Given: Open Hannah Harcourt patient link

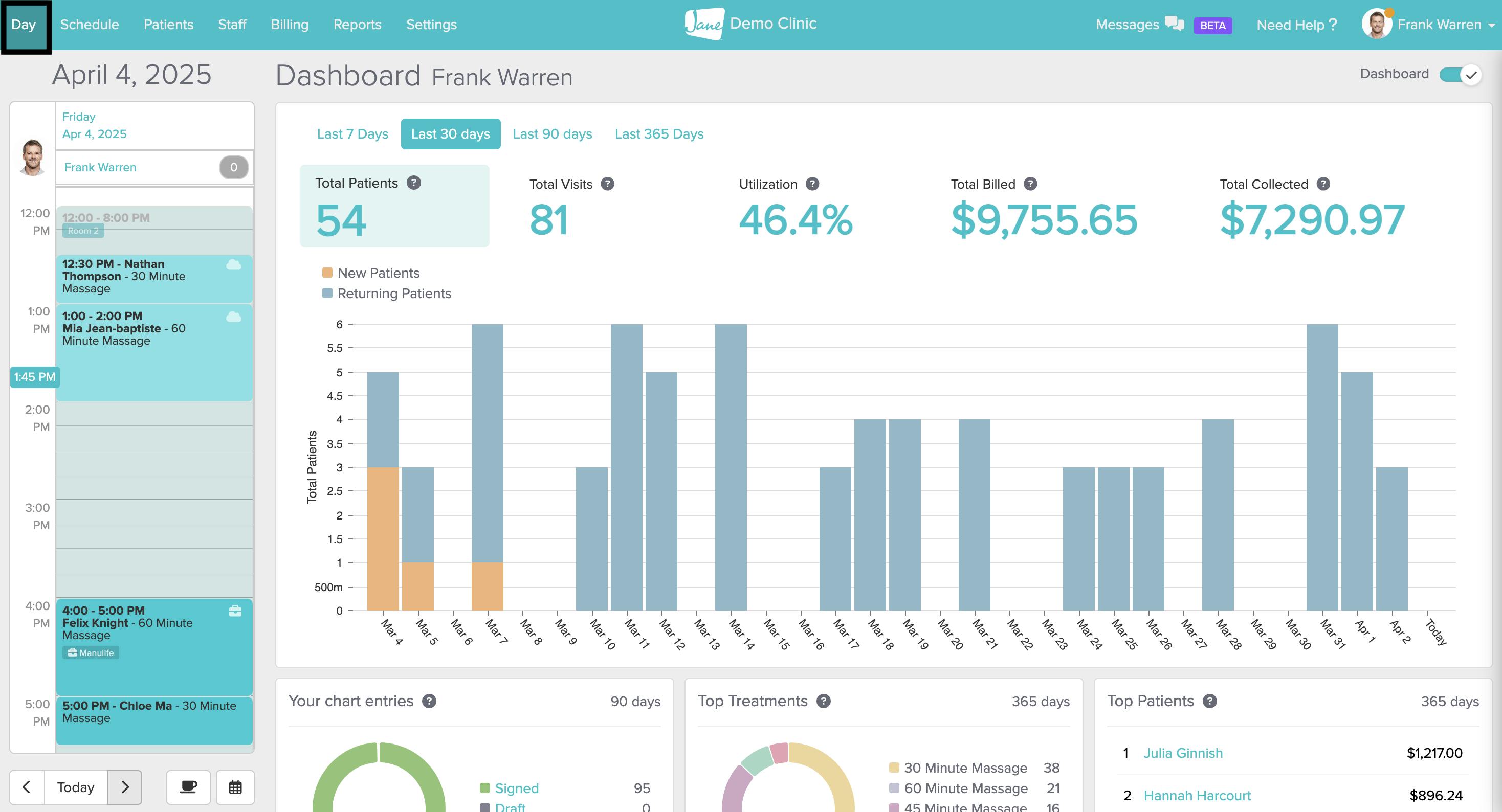Looking at the screenshot, I should [x=1197, y=796].
